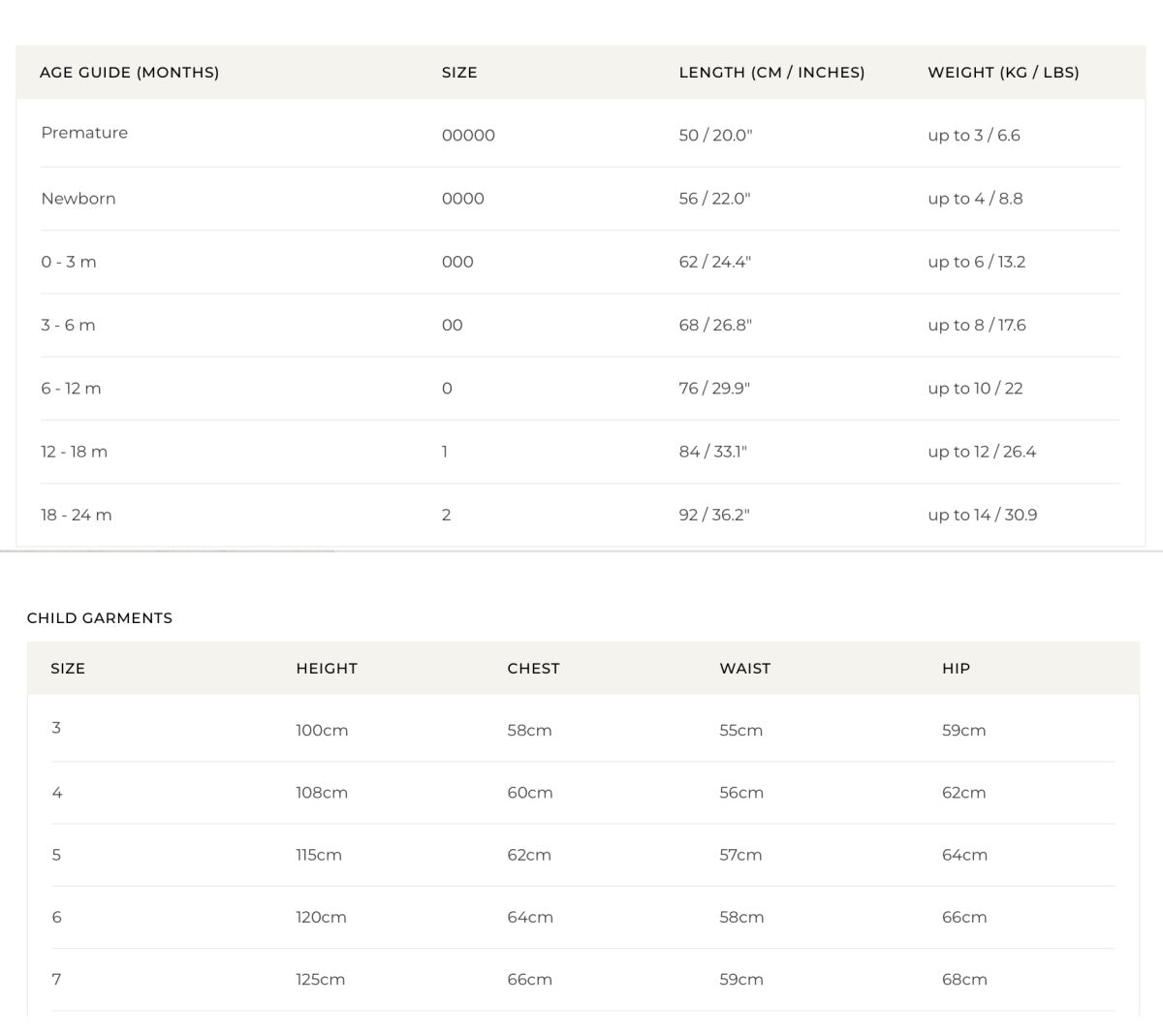Click the CHEST column header
1163x1036 pixels.
pos(533,669)
